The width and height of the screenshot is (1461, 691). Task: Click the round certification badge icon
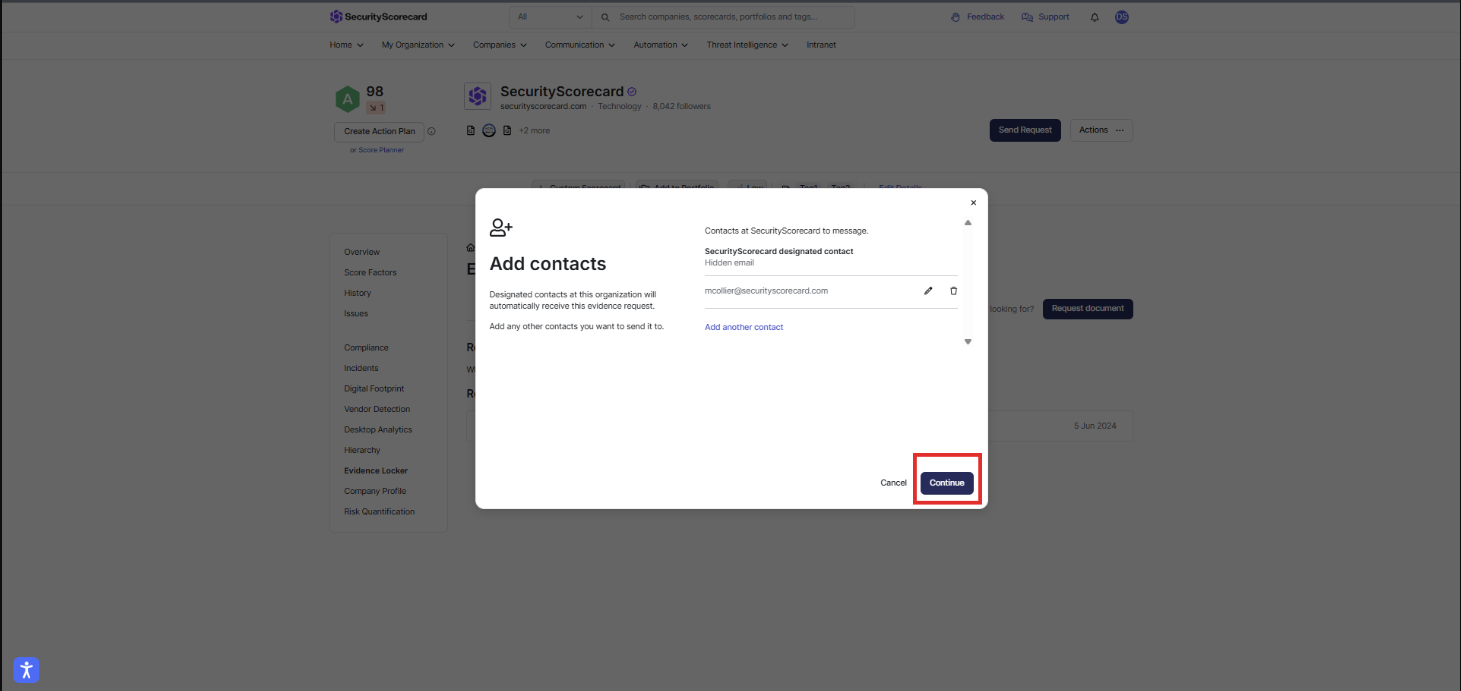(489, 130)
